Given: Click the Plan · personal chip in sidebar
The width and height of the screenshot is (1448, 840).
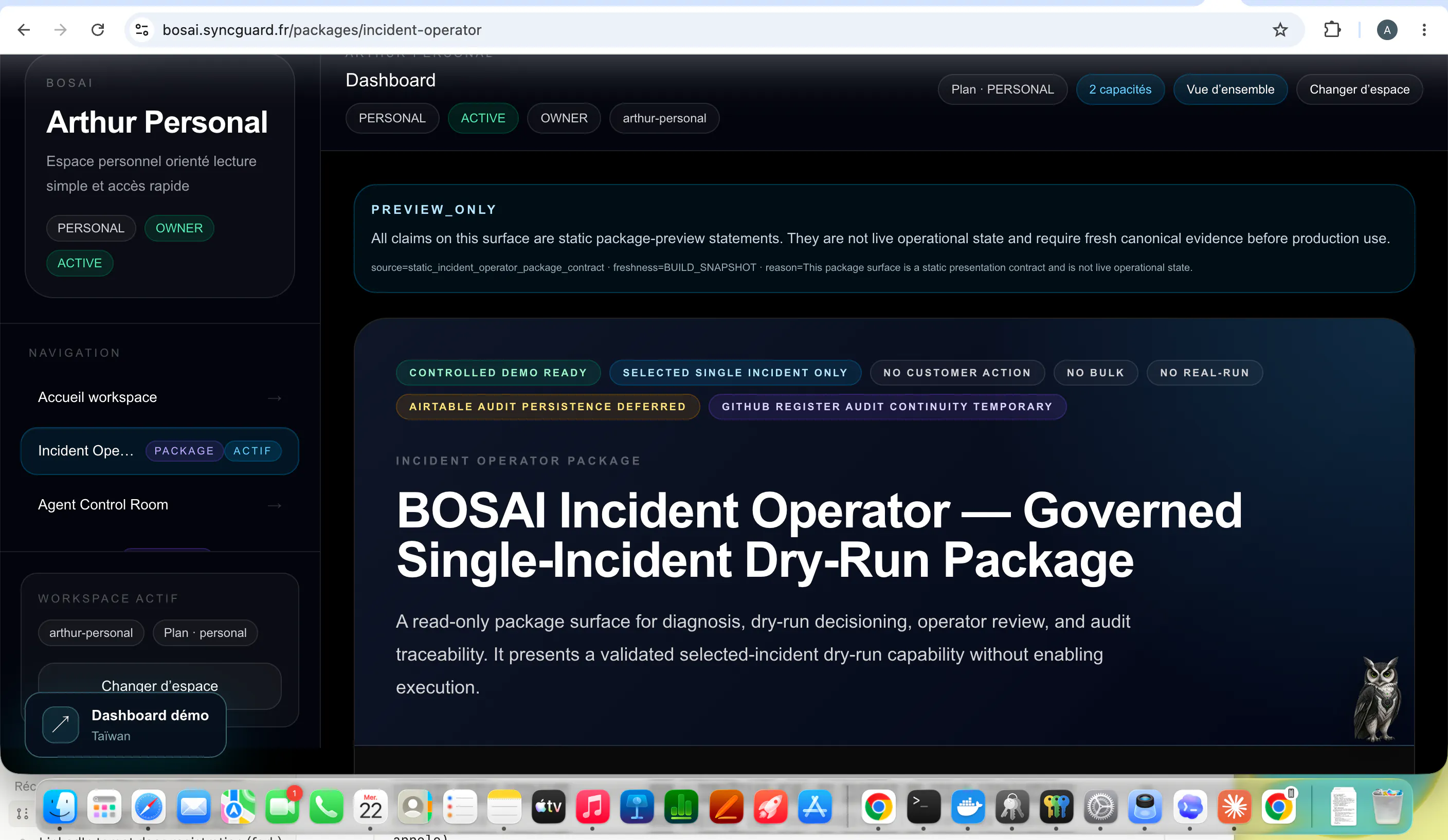Looking at the screenshot, I should pyautogui.click(x=205, y=633).
